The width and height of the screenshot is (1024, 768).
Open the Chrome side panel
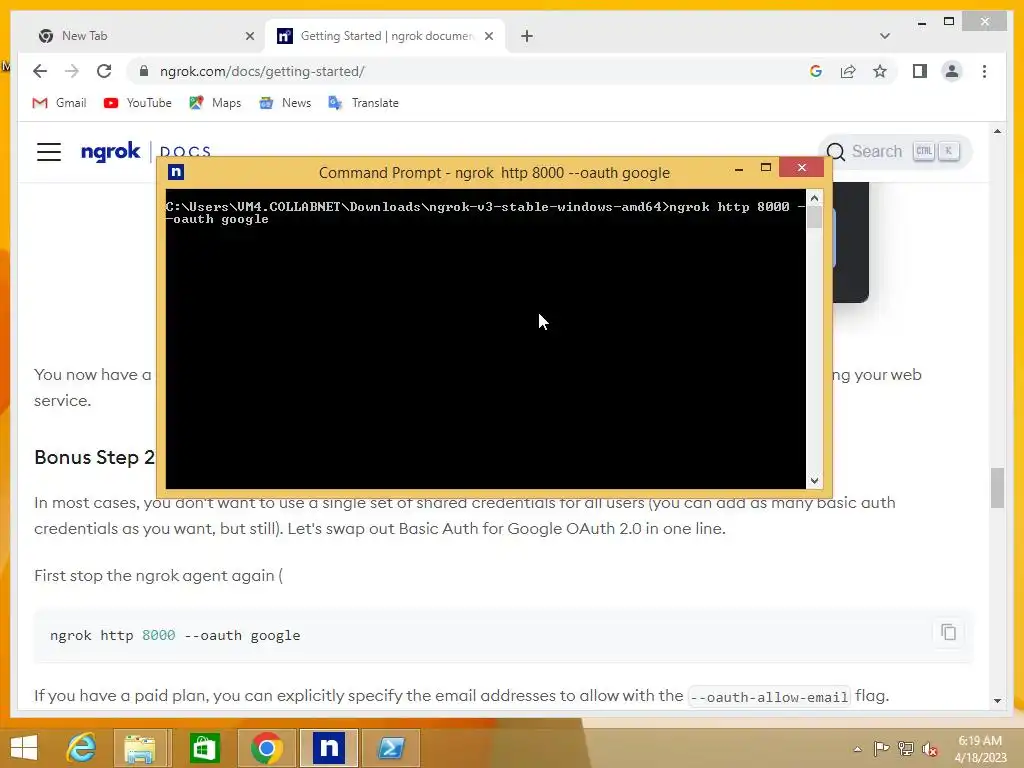pyautogui.click(x=920, y=71)
